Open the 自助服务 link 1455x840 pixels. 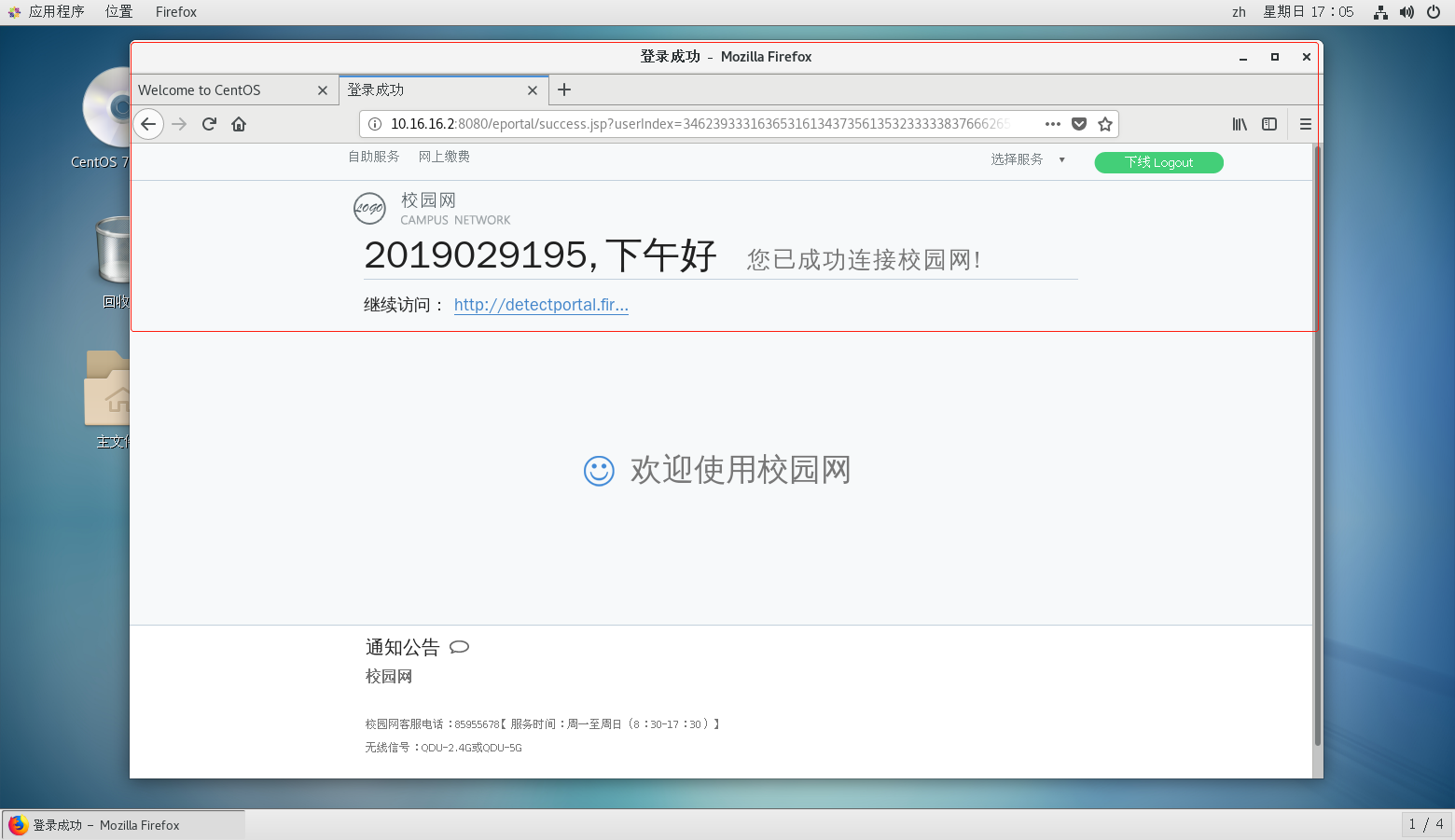[374, 157]
